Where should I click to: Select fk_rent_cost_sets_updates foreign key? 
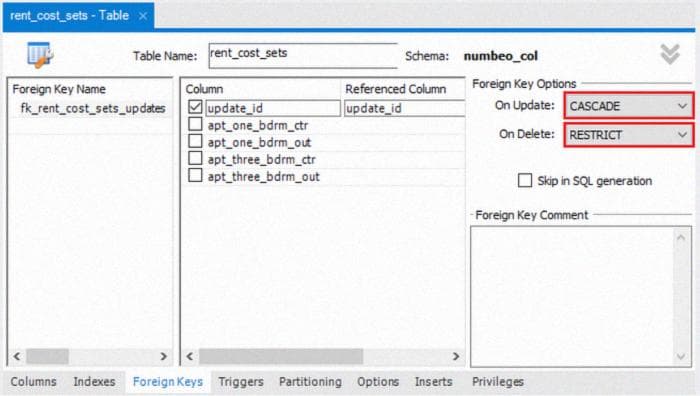point(93,108)
